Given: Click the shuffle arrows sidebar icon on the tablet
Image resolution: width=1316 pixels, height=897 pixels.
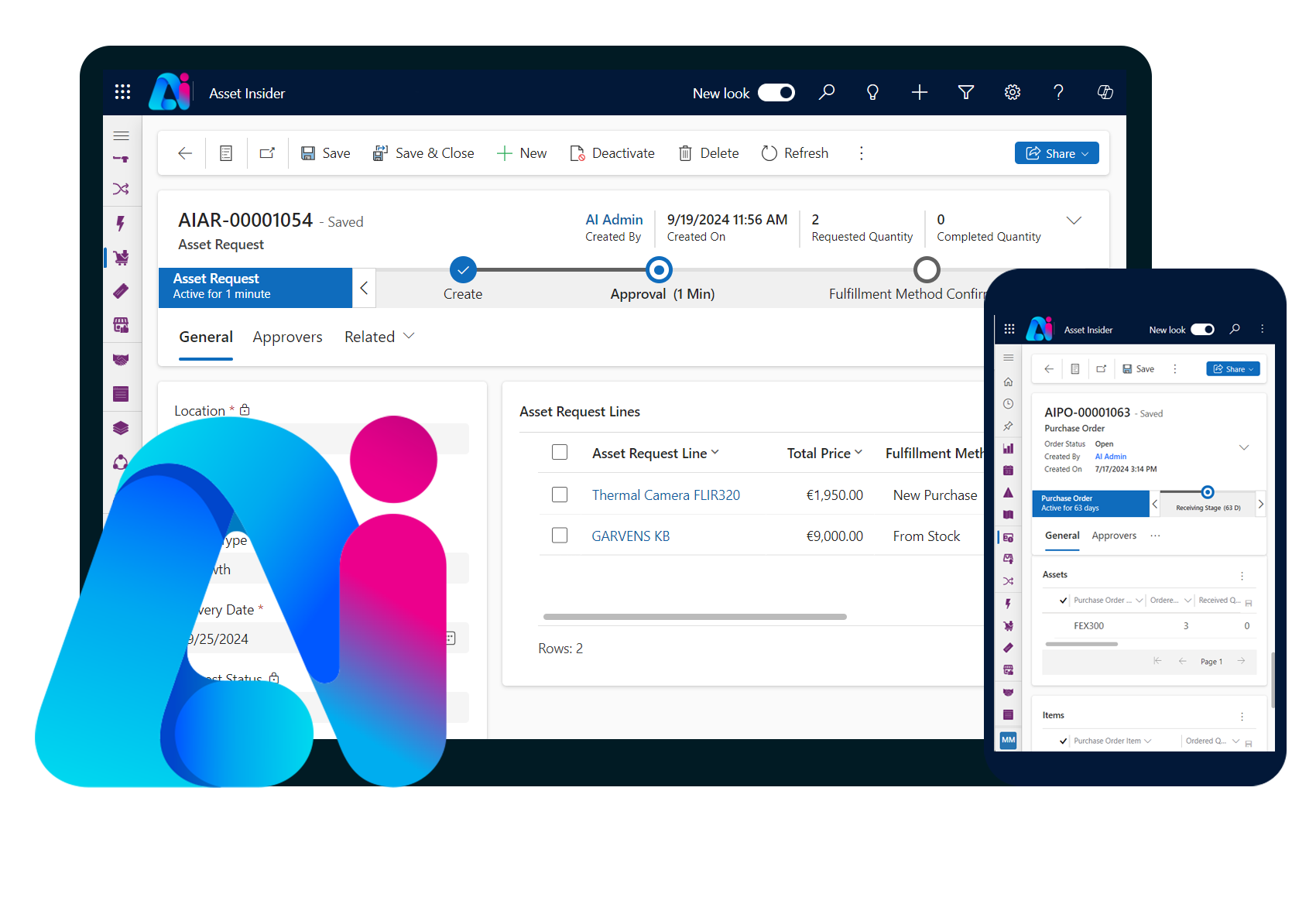Looking at the screenshot, I should [121, 189].
